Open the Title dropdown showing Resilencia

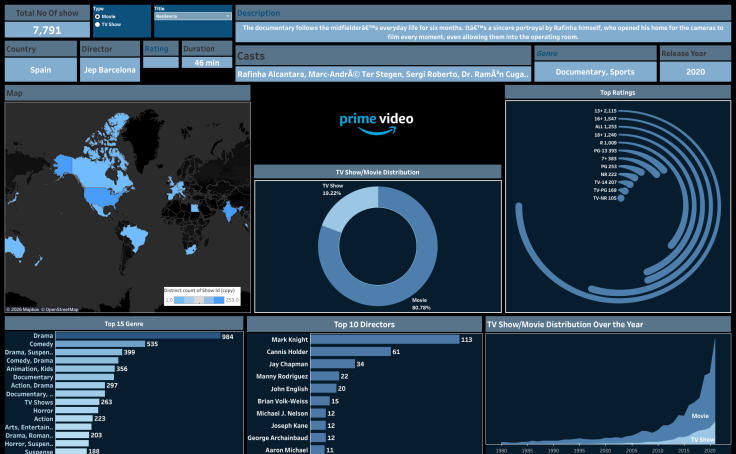[192, 17]
